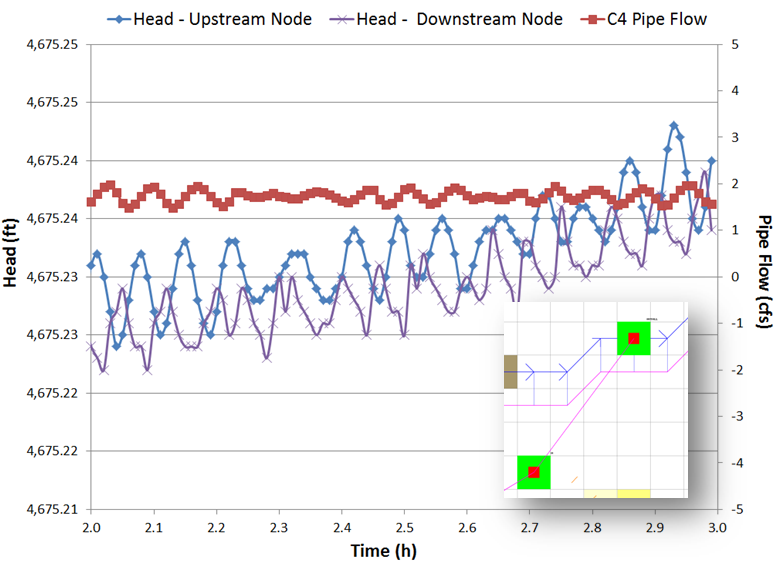
Task: Click the 3.0 tick label on time axis
Action: 717,525
